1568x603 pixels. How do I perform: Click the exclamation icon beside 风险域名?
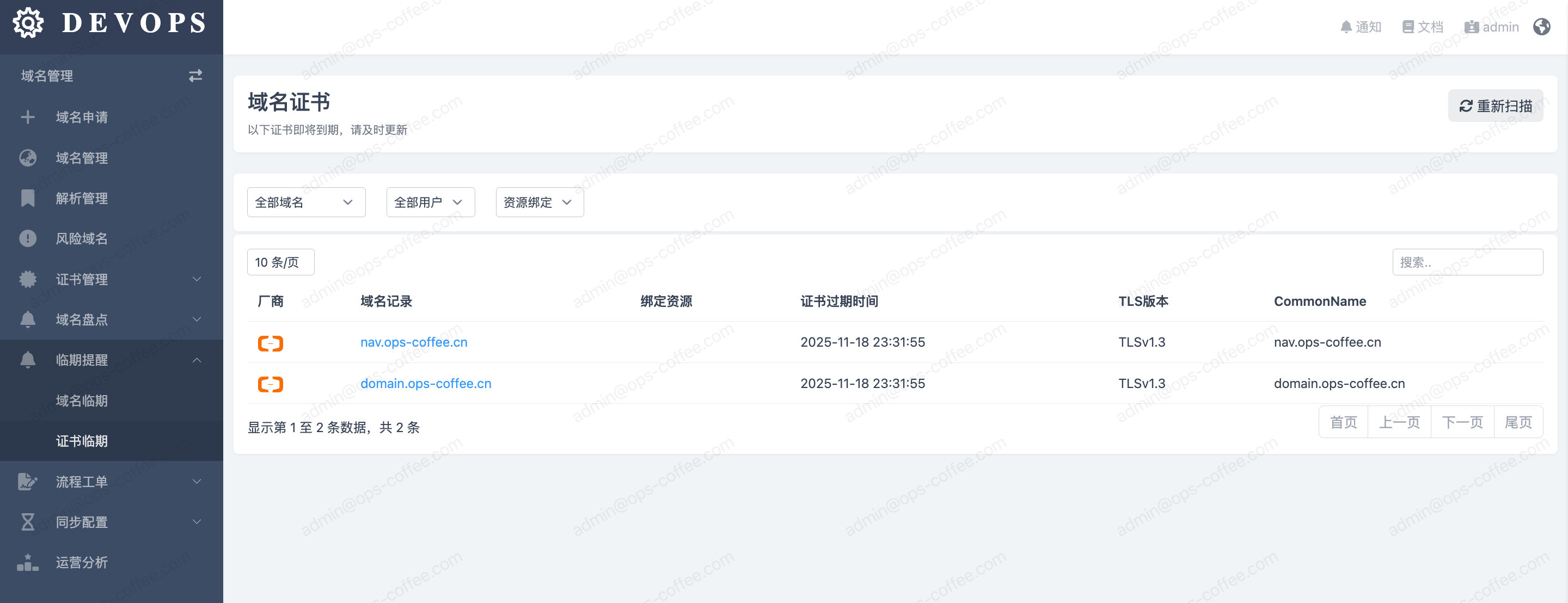pyautogui.click(x=27, y=238)
